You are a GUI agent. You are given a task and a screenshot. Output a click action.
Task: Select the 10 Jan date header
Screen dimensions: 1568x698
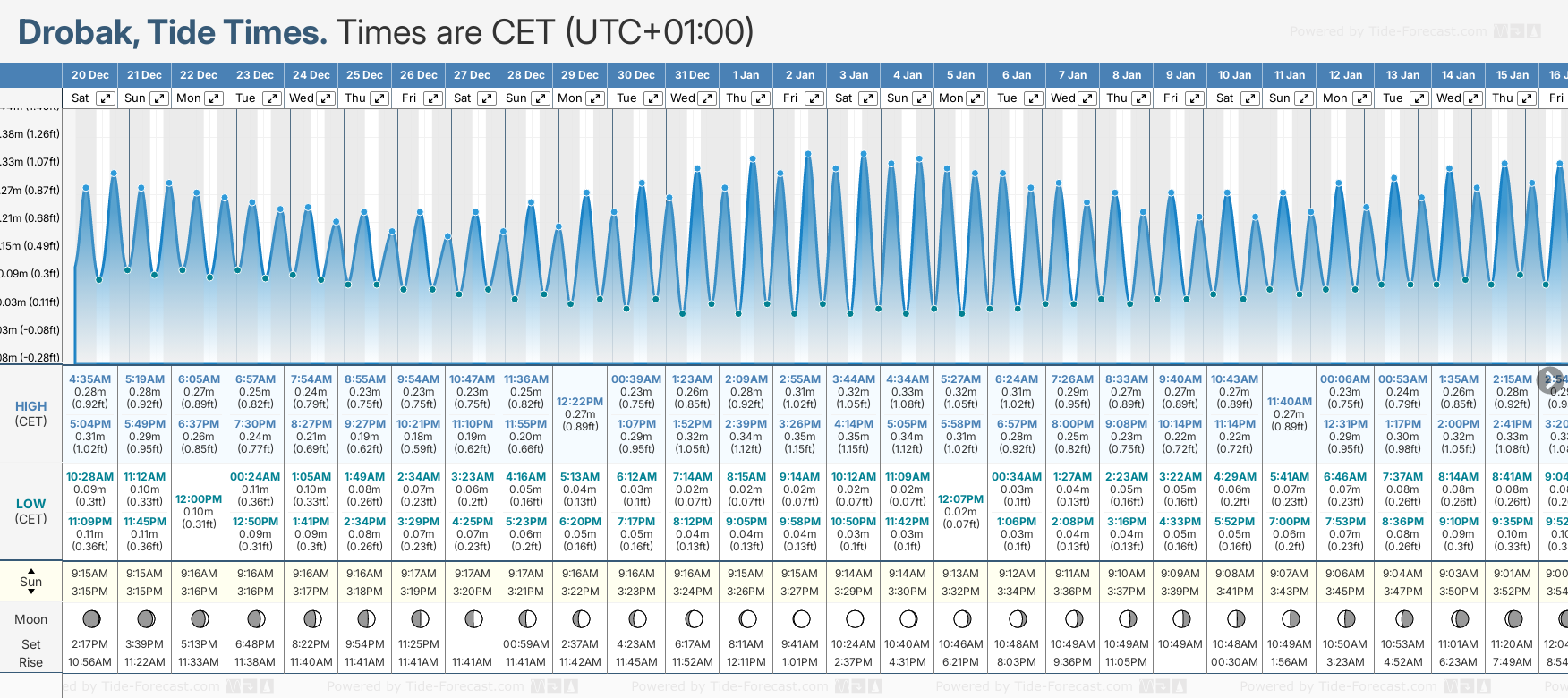point(1234,75)
